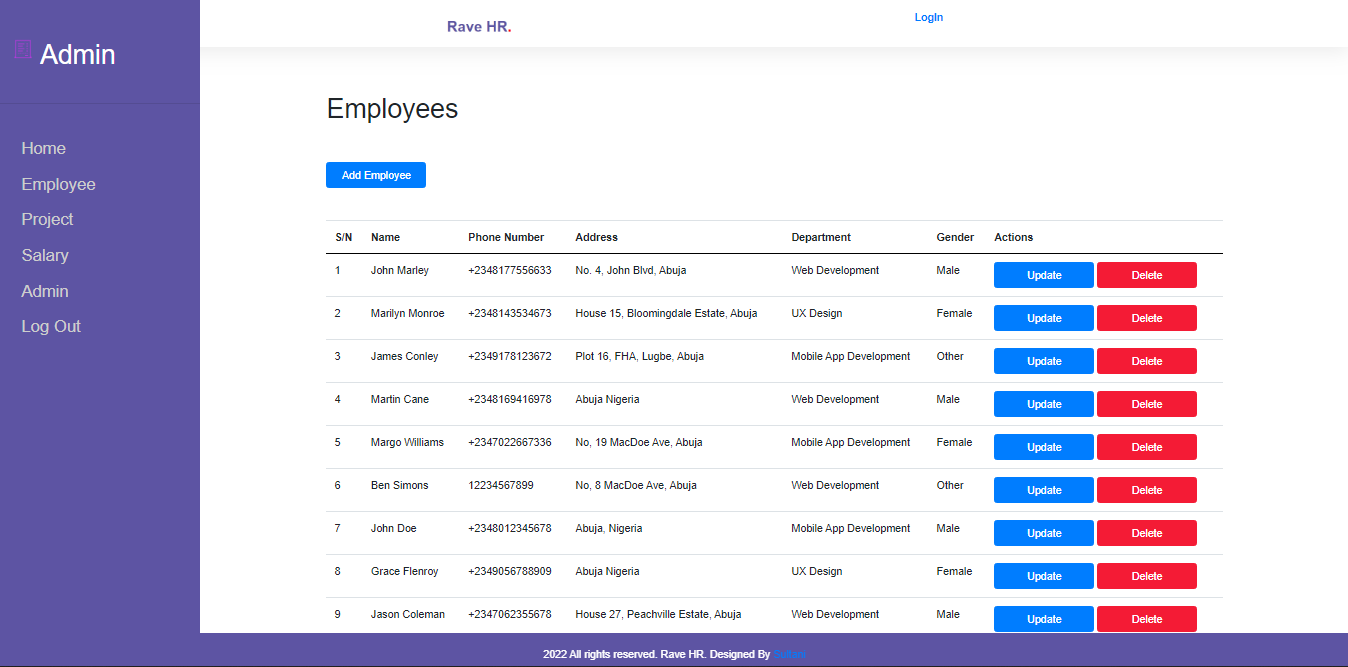The width and height of the screenshot is (1348, 667).
Task: Delete James Conley's record
Action: 1147,361
